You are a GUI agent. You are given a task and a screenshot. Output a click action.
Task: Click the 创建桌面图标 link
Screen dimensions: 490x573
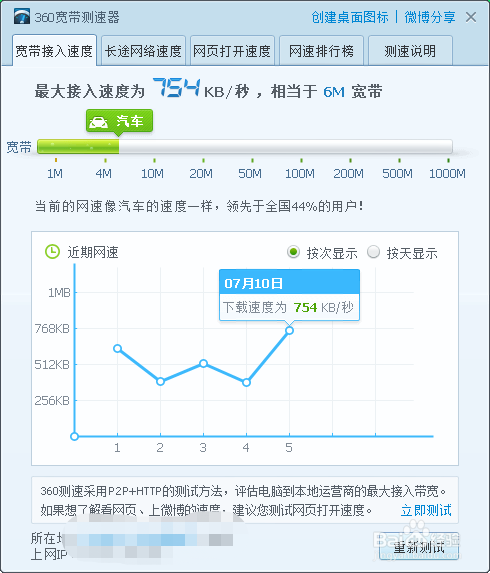[x=350, y=17]
